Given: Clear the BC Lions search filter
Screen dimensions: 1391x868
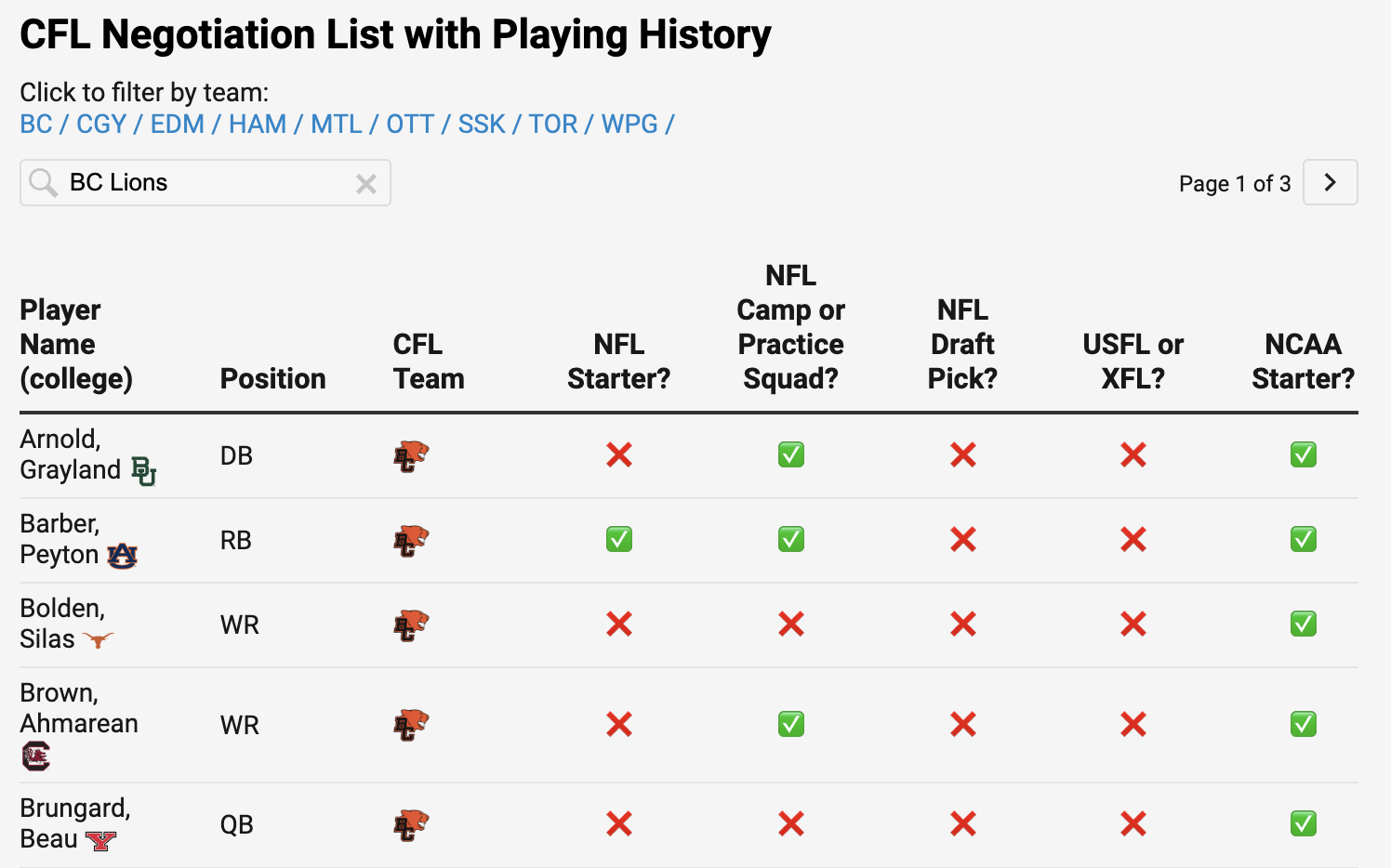Looking at the screenshot, I should (366, 184).
